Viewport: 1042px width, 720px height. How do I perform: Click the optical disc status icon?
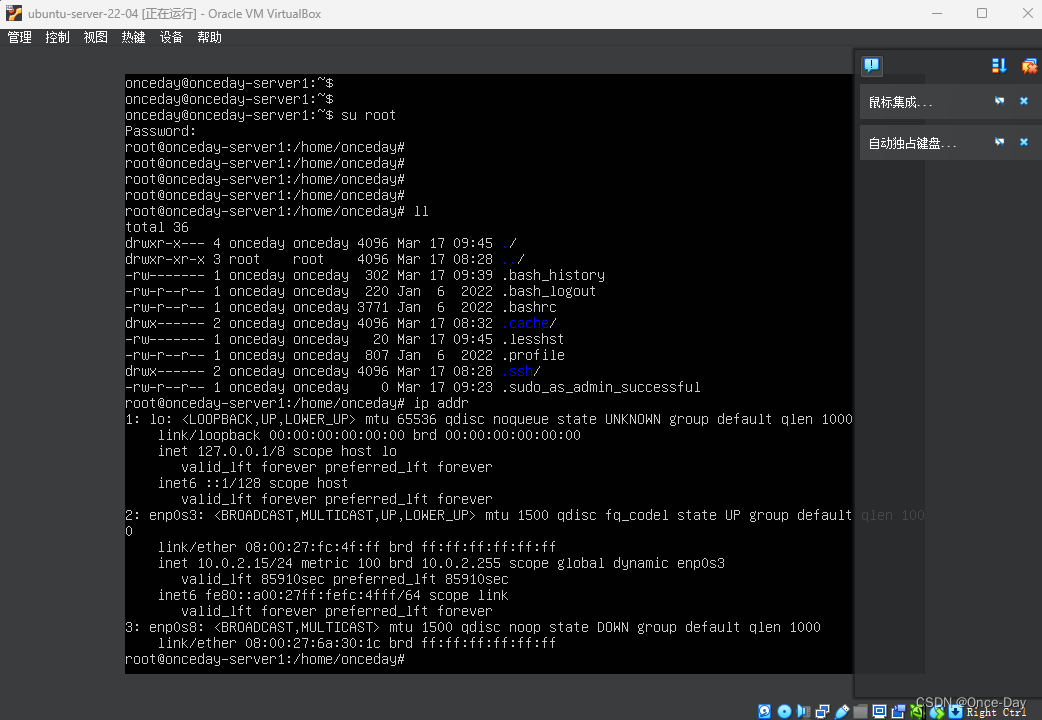[784, 711]
